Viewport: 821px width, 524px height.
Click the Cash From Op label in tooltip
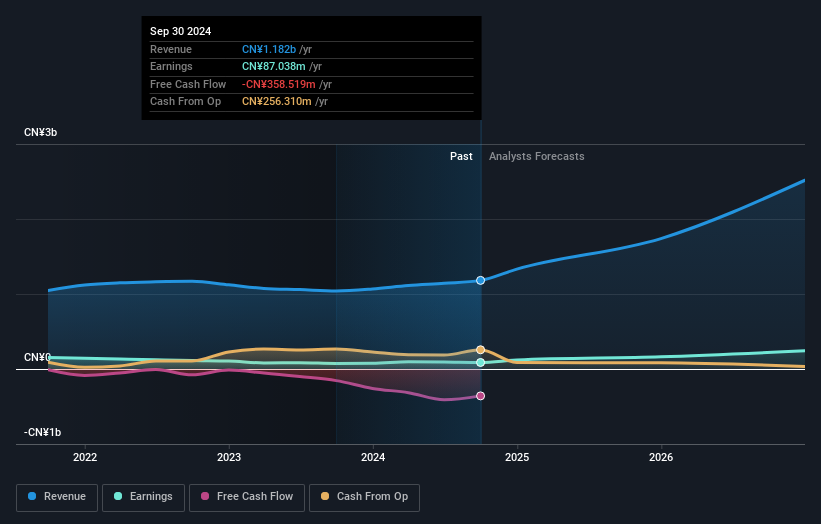coord(185,102)
